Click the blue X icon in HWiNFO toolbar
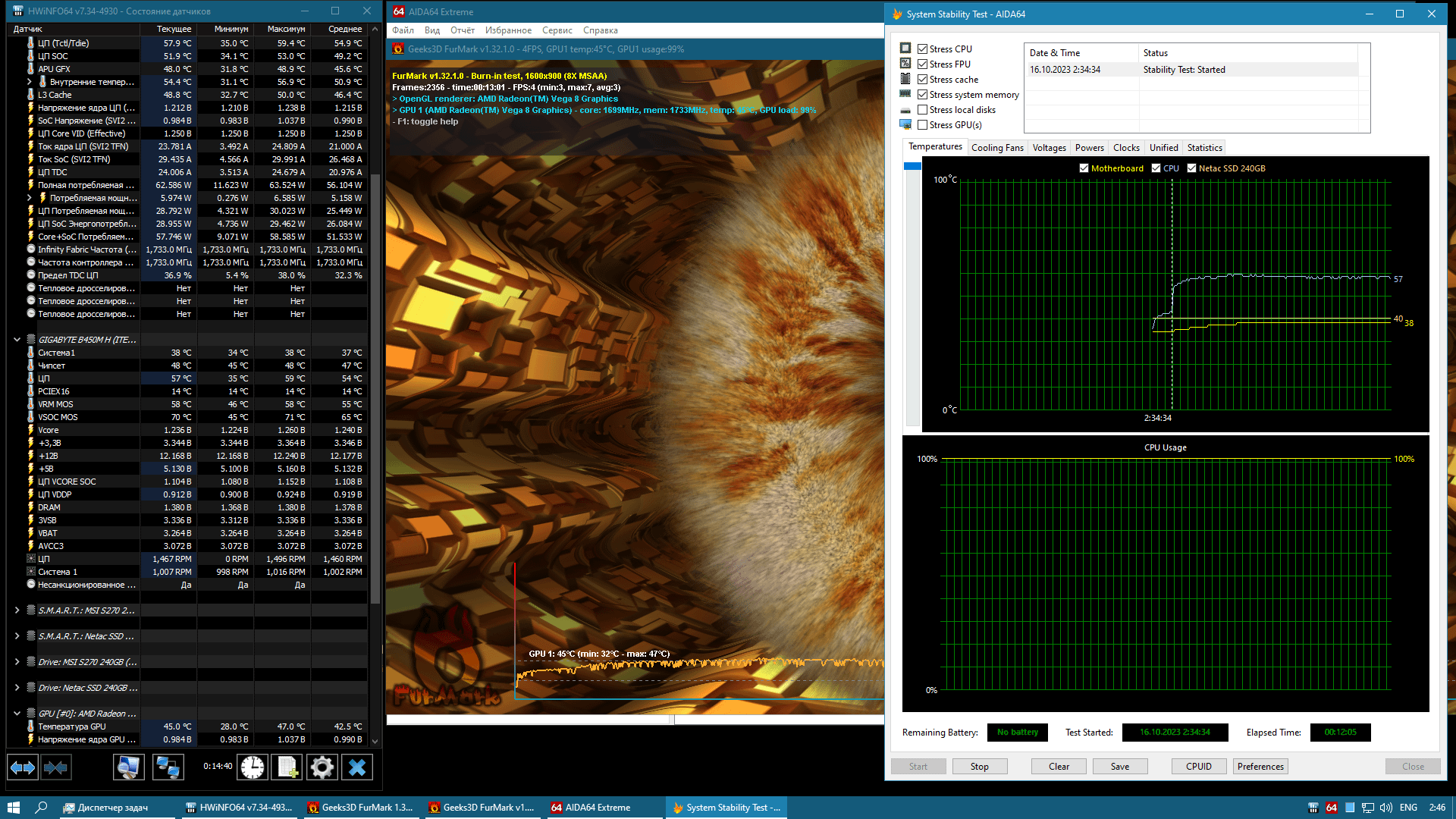This screenshot has width=1456, height=819. click(x=357, y=767)
